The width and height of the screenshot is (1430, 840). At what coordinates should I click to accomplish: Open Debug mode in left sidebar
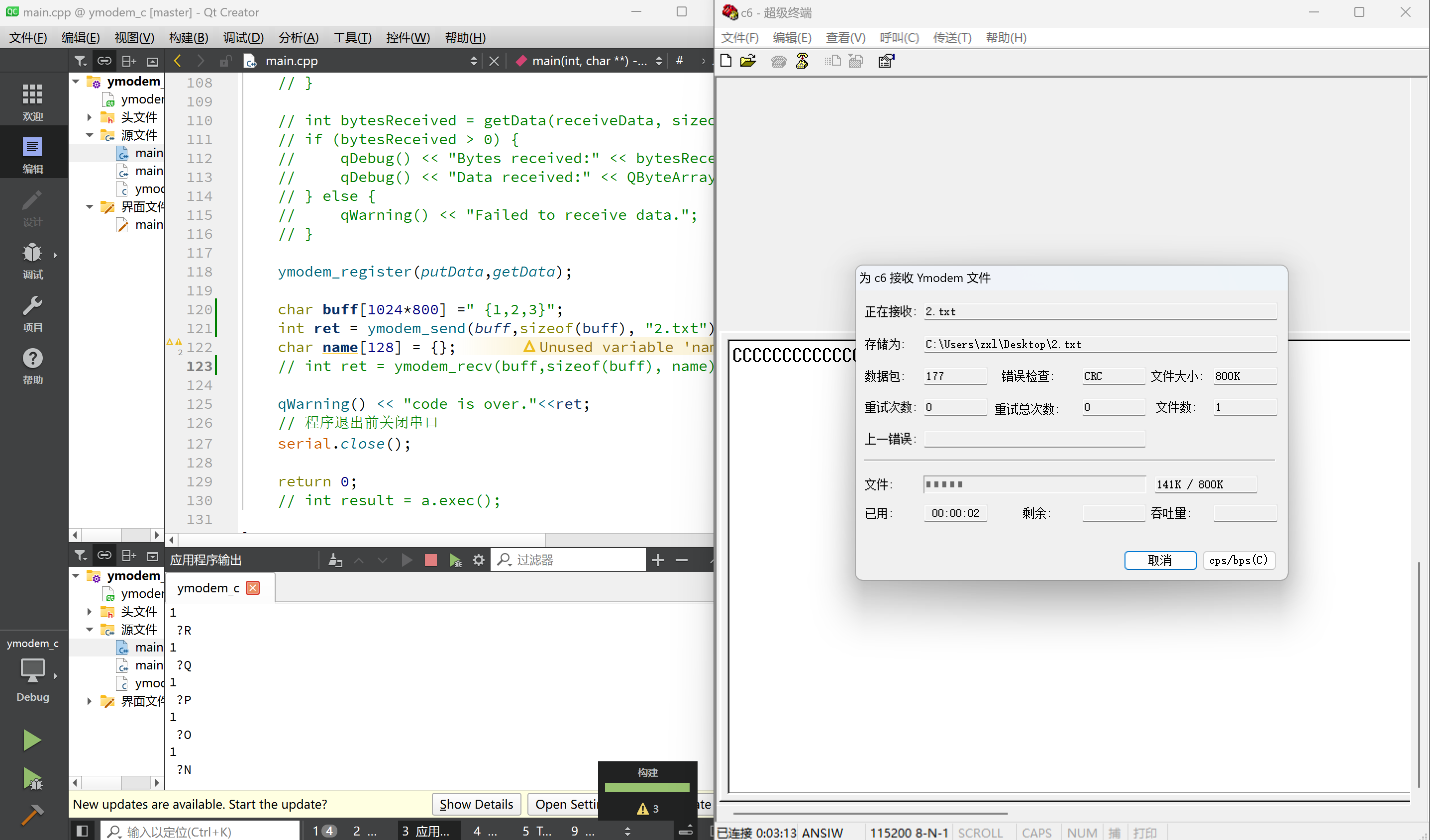pyautogui.click(x=32, y=260)
